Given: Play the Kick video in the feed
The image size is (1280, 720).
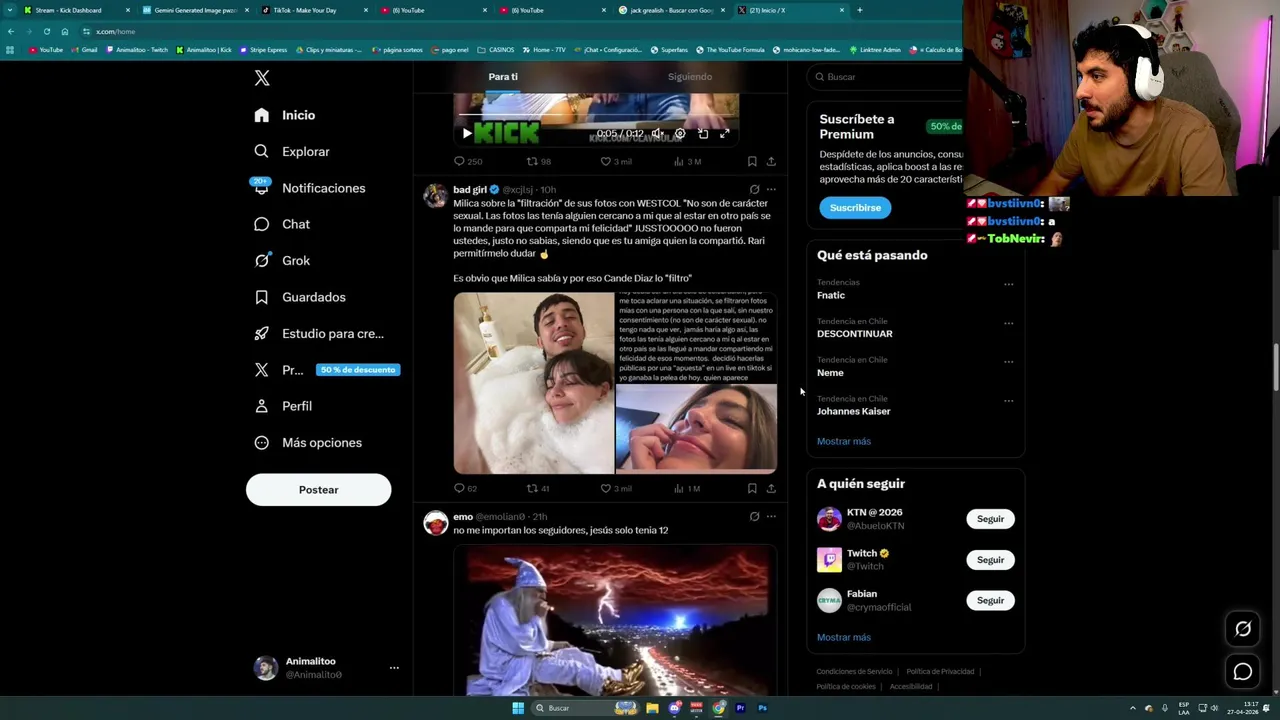Looking at the screenshot, I should [466, 133].
